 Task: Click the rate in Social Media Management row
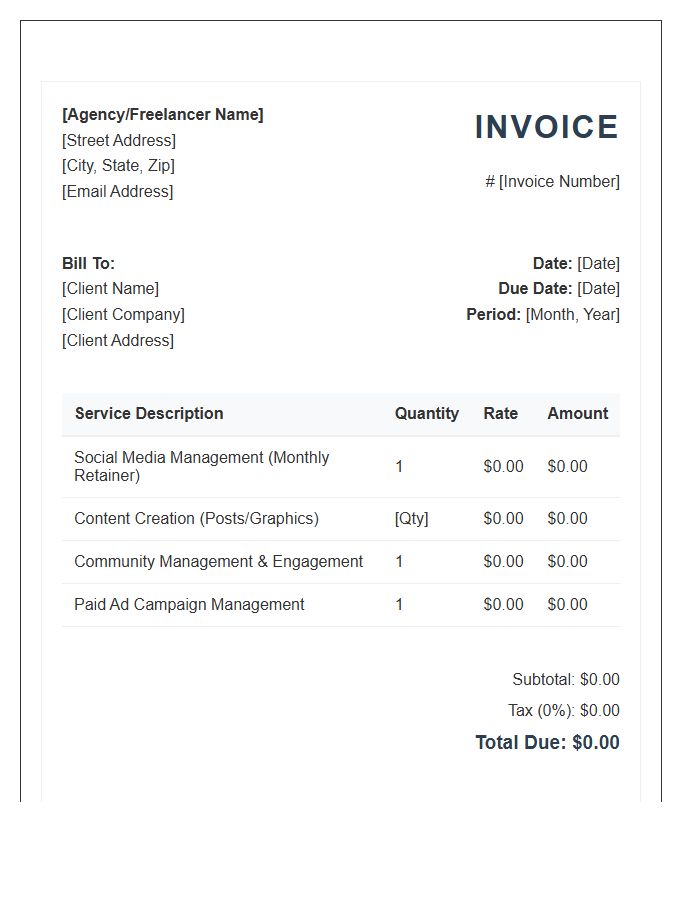pyautogui.click(x=503, y=467)
